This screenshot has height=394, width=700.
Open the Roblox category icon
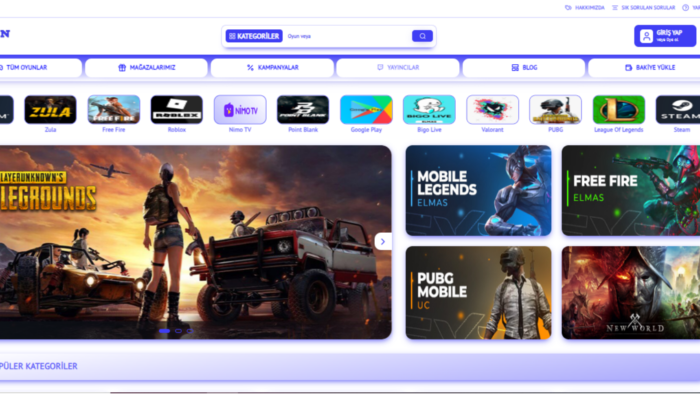(177, 109)
